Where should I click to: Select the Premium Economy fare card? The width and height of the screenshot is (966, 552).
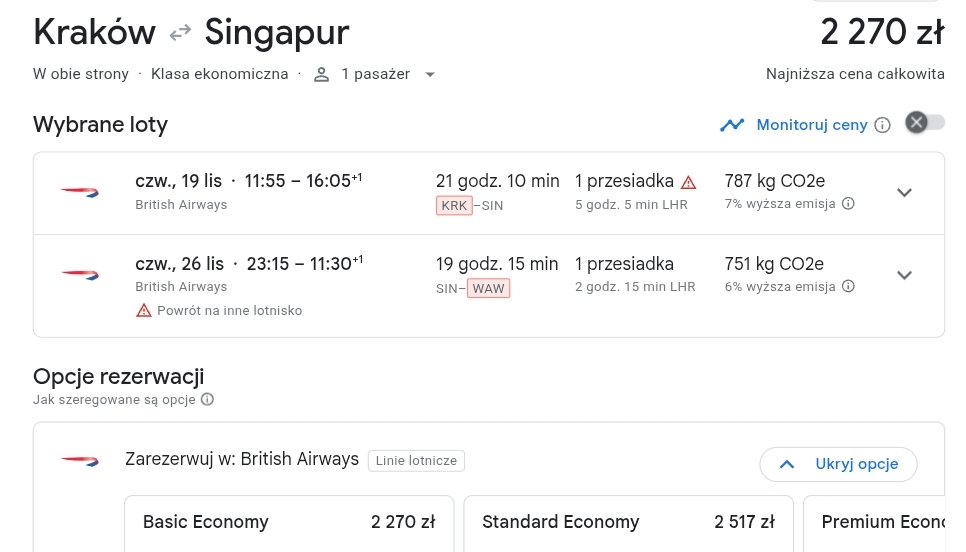874,523
